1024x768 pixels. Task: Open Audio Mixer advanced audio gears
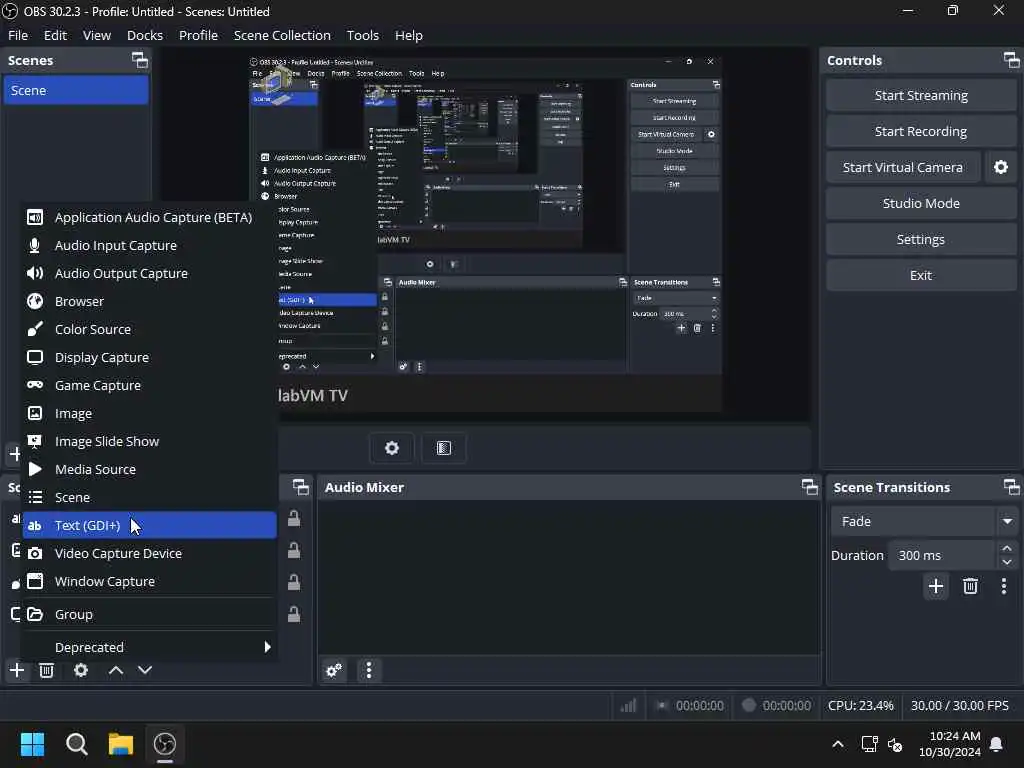point(334,670)
